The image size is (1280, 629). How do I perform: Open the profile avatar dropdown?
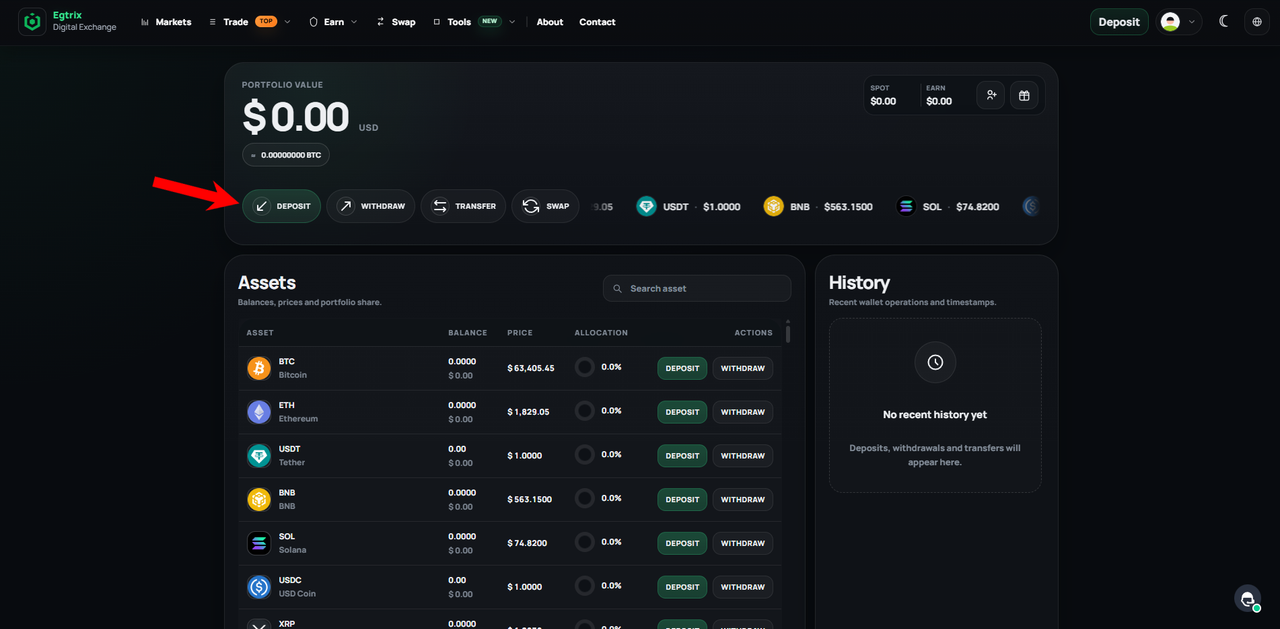pos(1179,22)
